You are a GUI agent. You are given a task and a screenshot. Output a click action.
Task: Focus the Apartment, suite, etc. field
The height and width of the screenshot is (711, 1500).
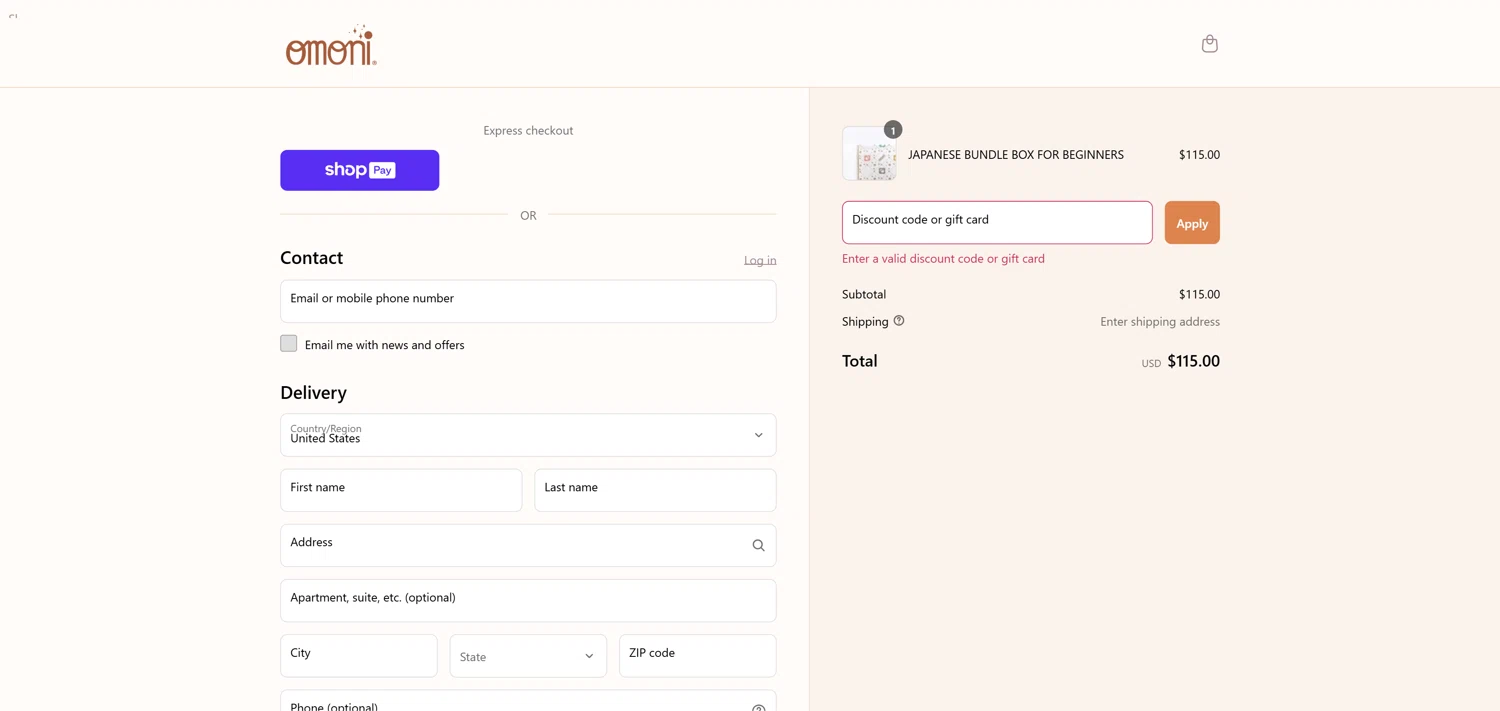(528, 600)
